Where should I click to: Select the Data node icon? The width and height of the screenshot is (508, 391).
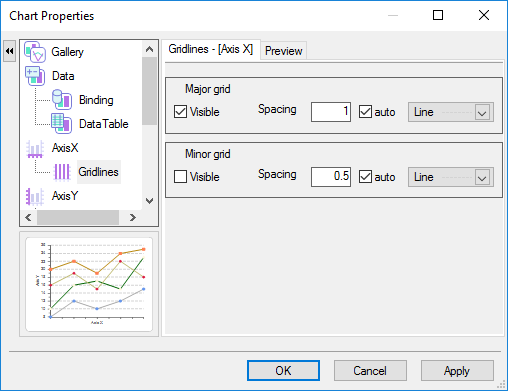click(x=35, y=76)
